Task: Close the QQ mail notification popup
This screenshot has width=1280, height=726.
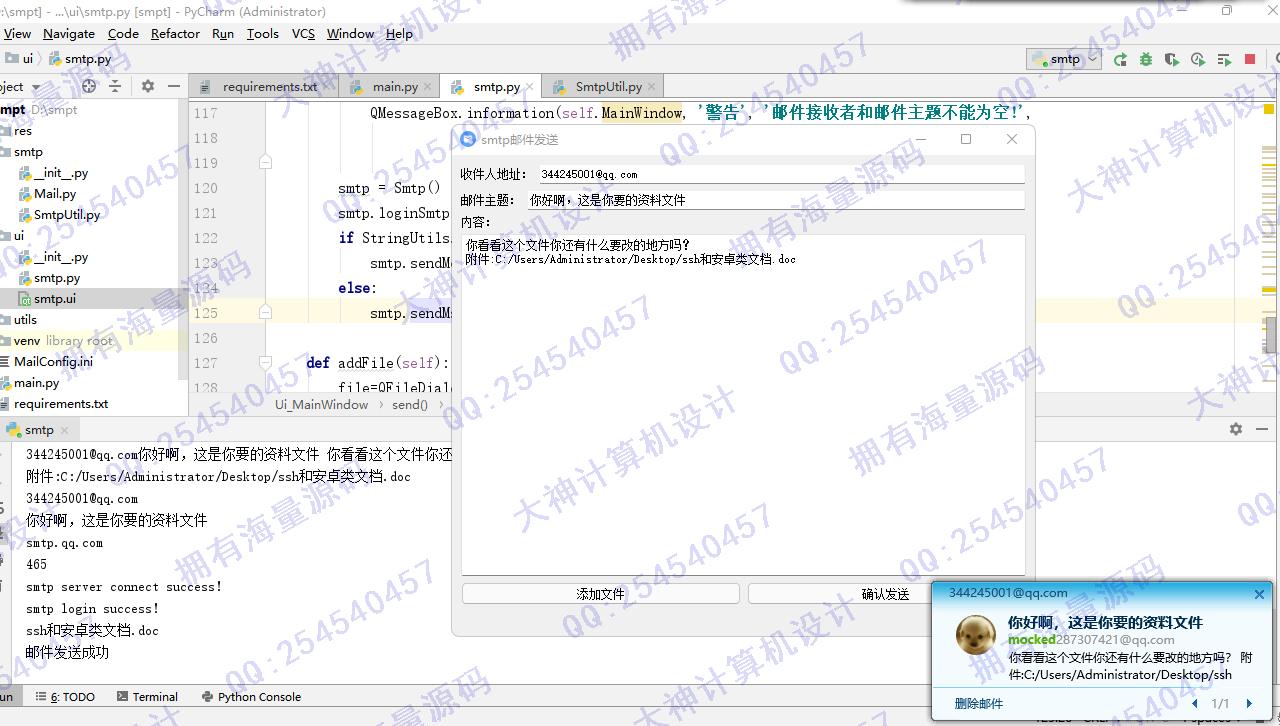Action: click(1259, 594)
